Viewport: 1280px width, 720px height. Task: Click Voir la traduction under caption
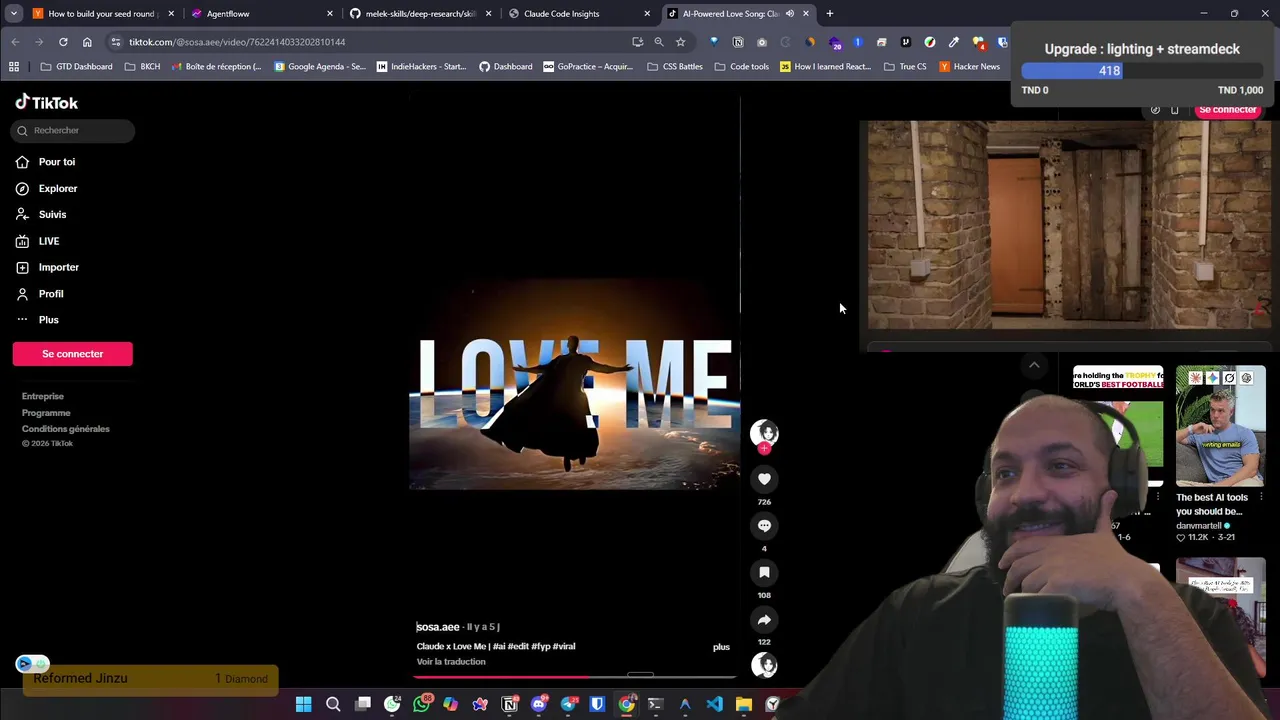451,662
